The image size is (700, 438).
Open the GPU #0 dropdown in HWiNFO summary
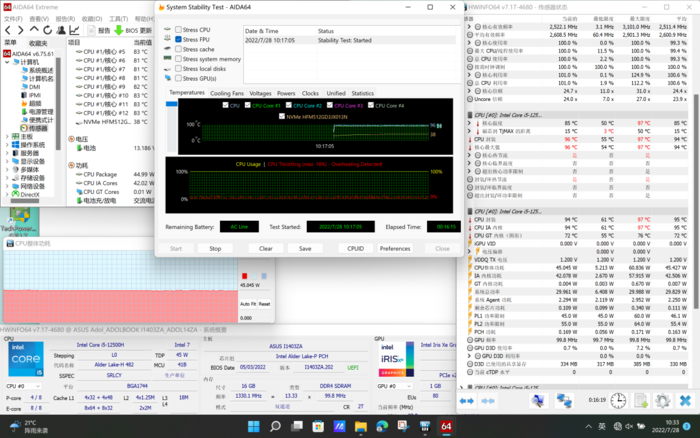(x=394, y=386)
